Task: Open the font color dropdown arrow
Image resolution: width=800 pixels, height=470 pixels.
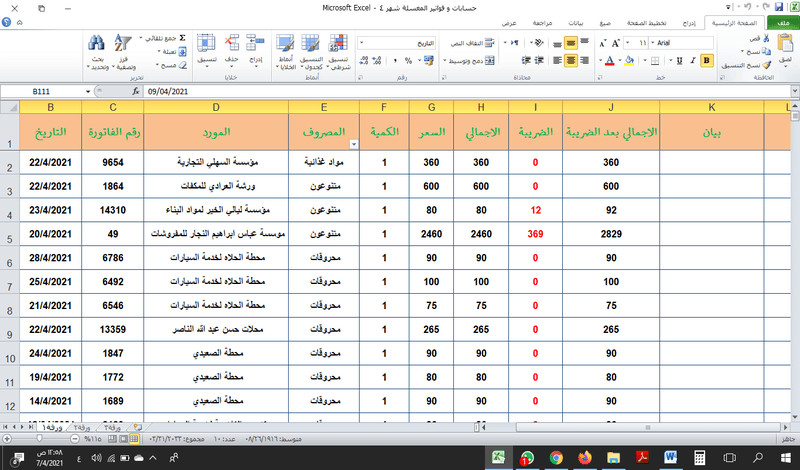Action: coord(601,60)
